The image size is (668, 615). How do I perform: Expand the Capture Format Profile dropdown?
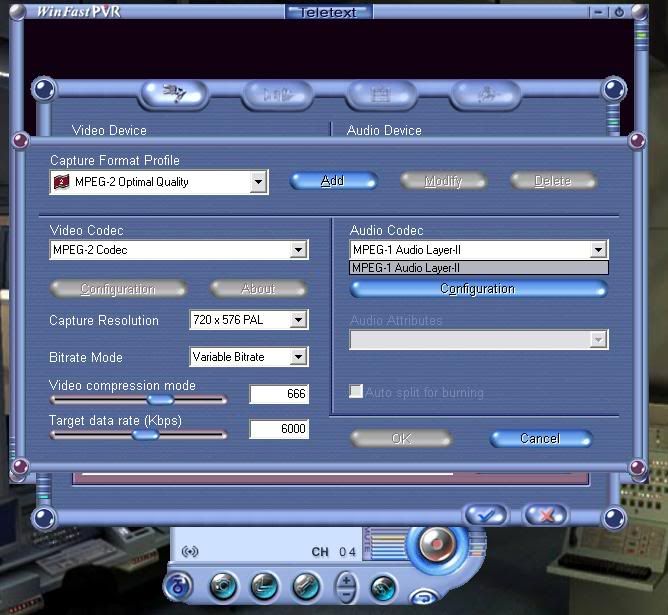(258, 182)
